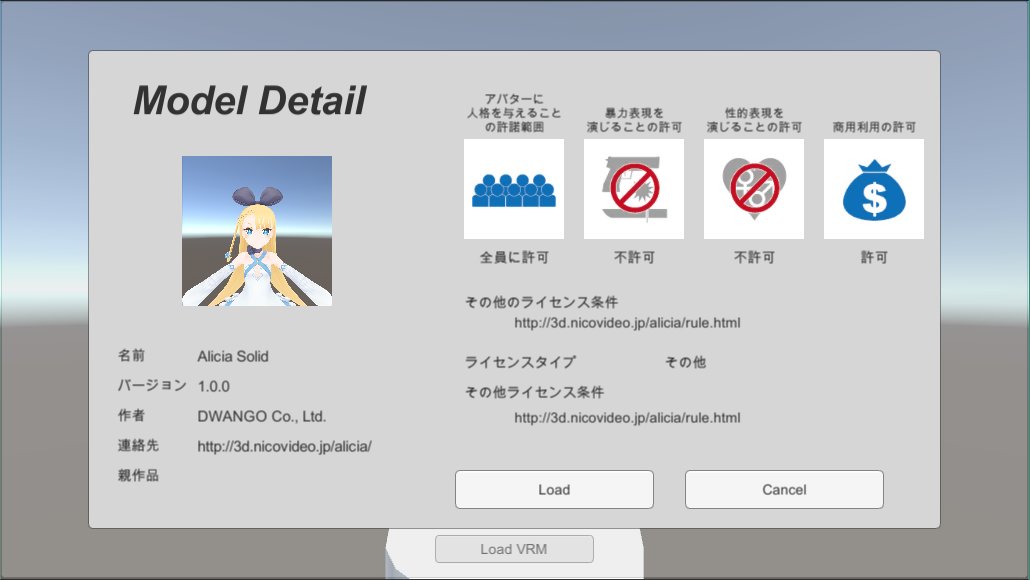Image resolution: width=1030 pixels, height=580 pixels.
Task: Click the 暴力表現を演じることの許可 caption
Action: 635,120
